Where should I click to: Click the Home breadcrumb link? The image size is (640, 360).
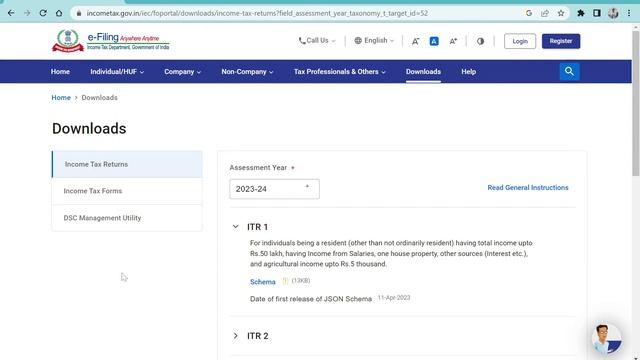click(x=61, y=98)
